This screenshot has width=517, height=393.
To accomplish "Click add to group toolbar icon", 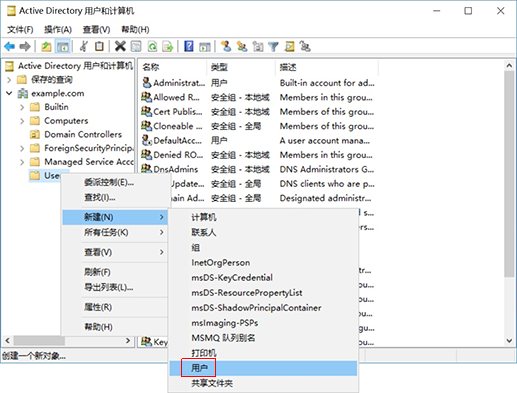I will 305,46.
